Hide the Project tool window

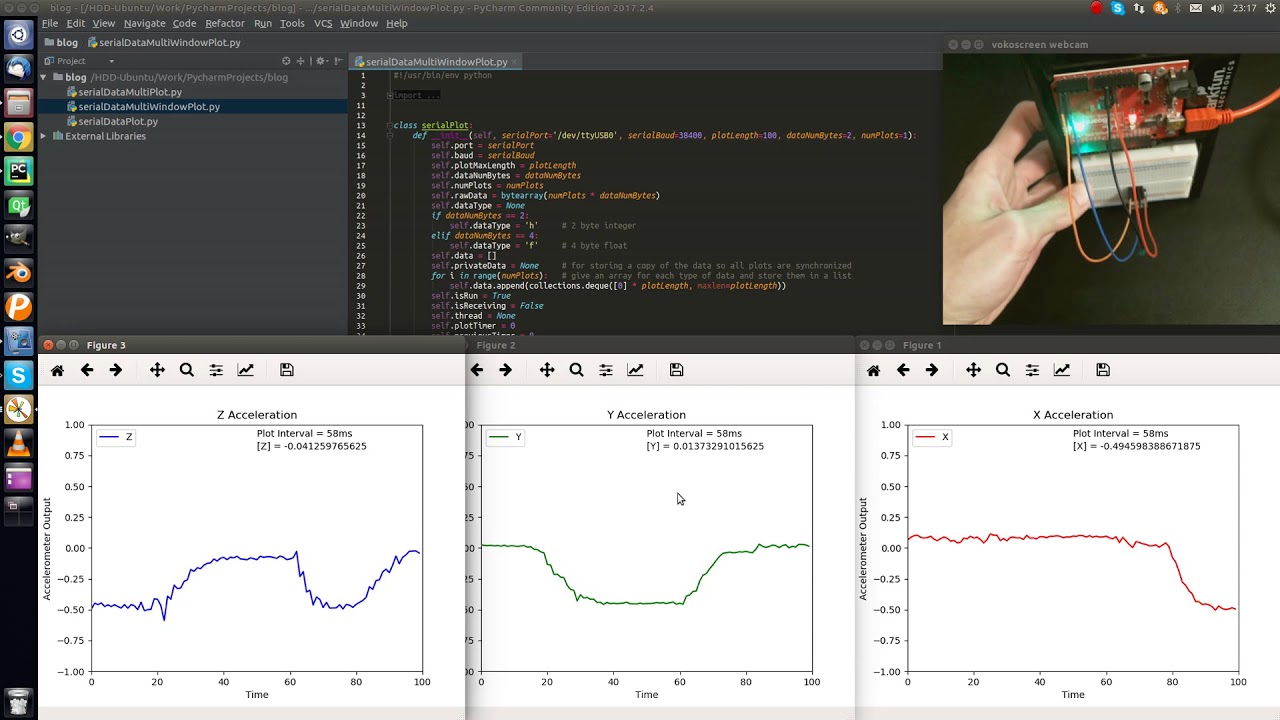click(338, 61)
